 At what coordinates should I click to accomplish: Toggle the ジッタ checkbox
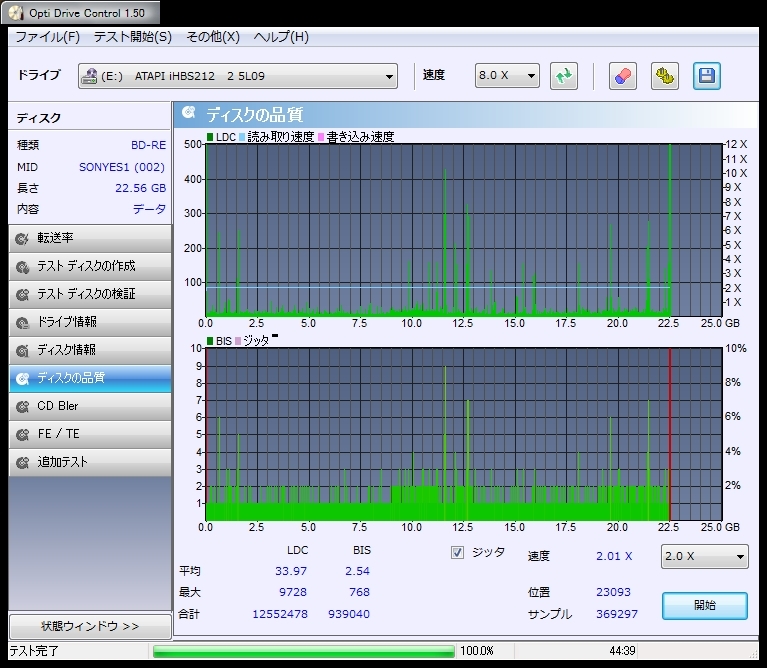pos(458,552)
